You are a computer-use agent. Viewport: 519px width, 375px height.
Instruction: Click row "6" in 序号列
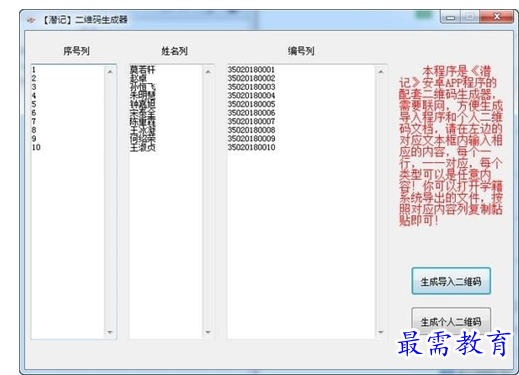point(34,113)
